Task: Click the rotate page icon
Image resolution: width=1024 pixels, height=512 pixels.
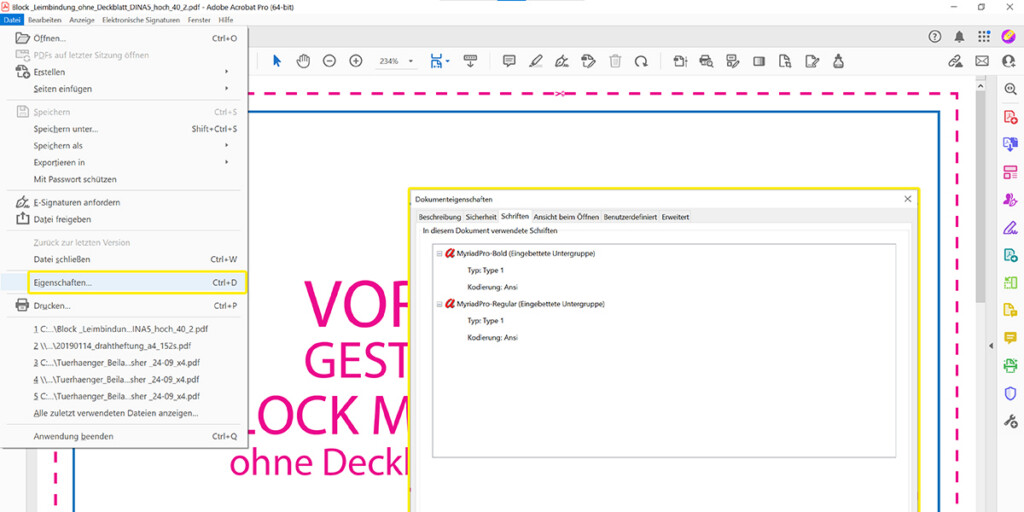Action: click(641, 61)
